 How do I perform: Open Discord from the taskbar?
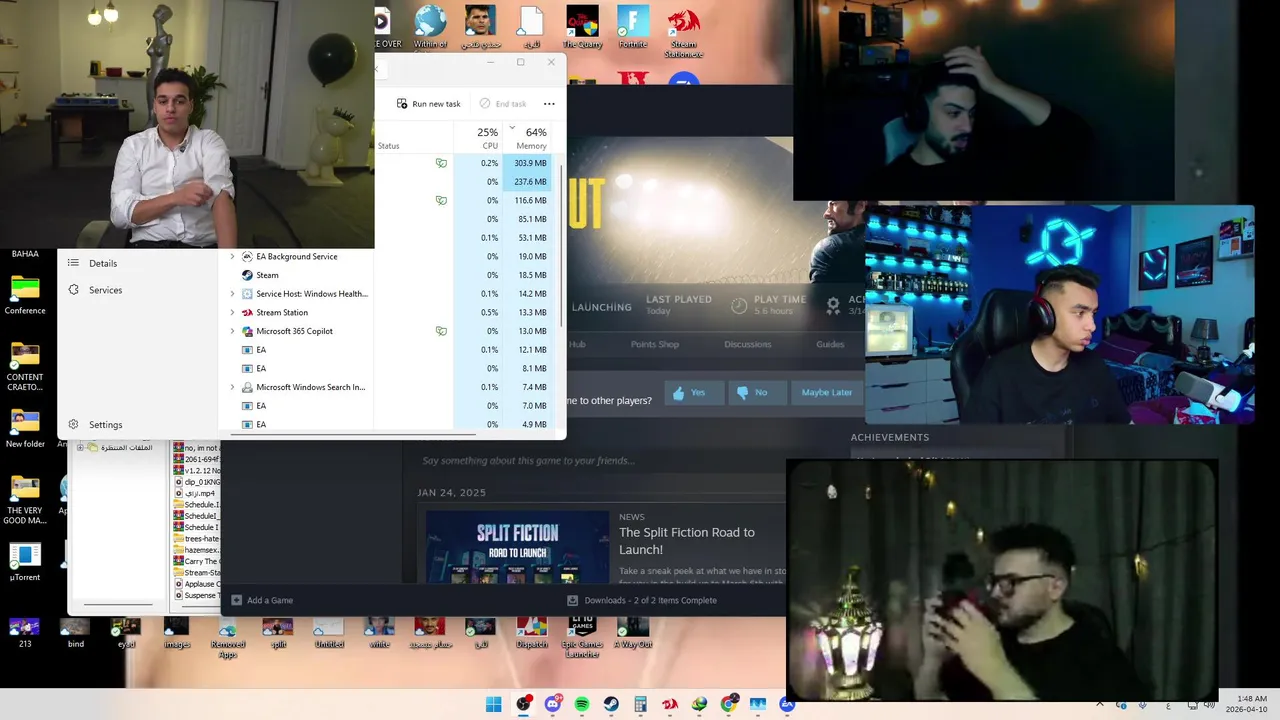pos(553,704)
